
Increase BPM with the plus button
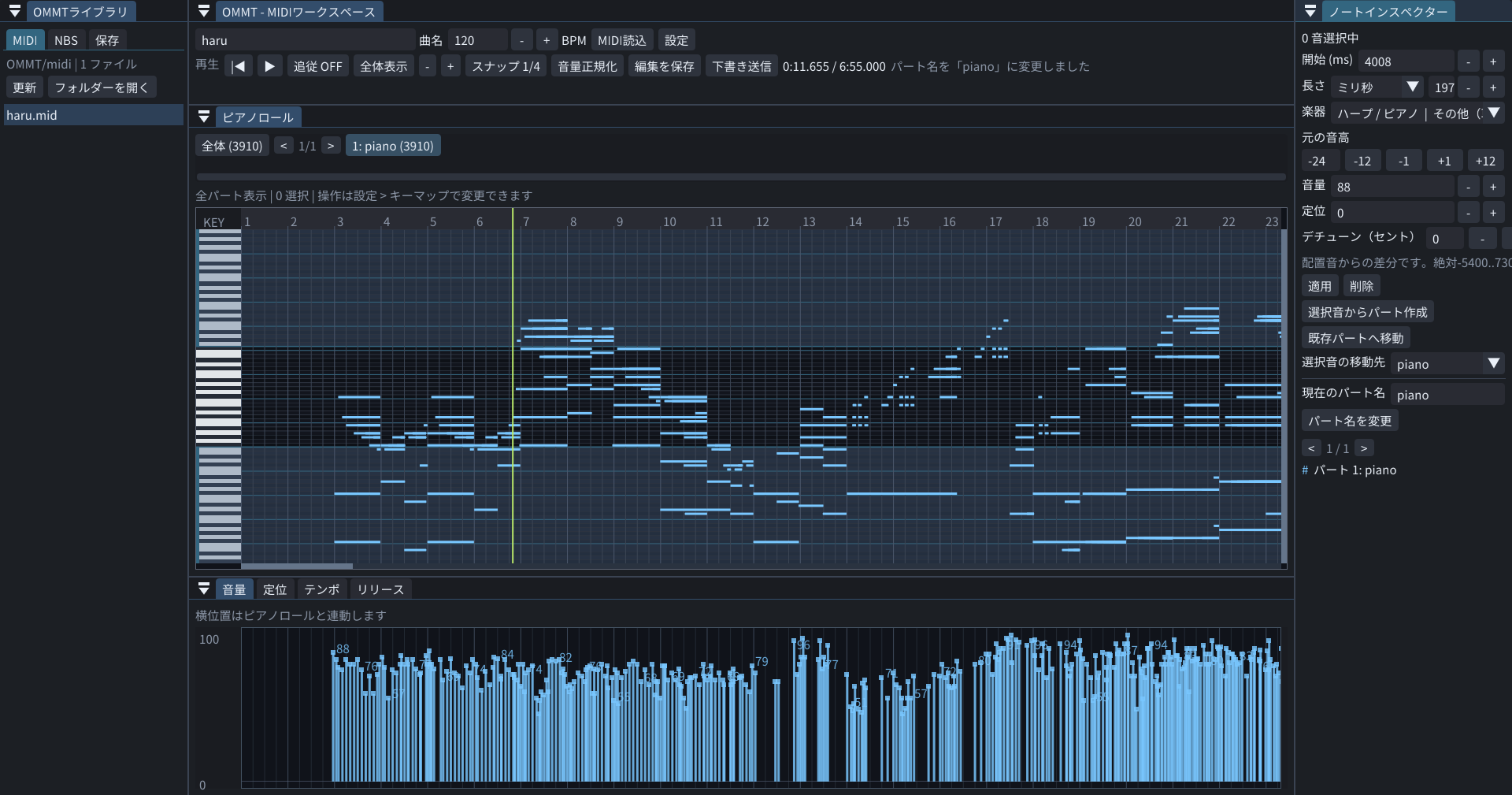[x=547, y=40]
